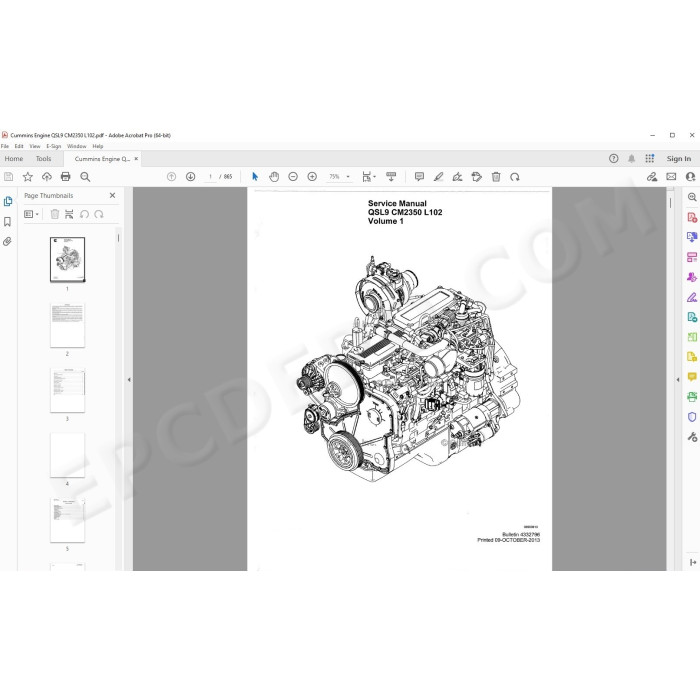Zoom in with the plus icon
The height and width of the screenshot is (700, 700).
pos(312,177)
